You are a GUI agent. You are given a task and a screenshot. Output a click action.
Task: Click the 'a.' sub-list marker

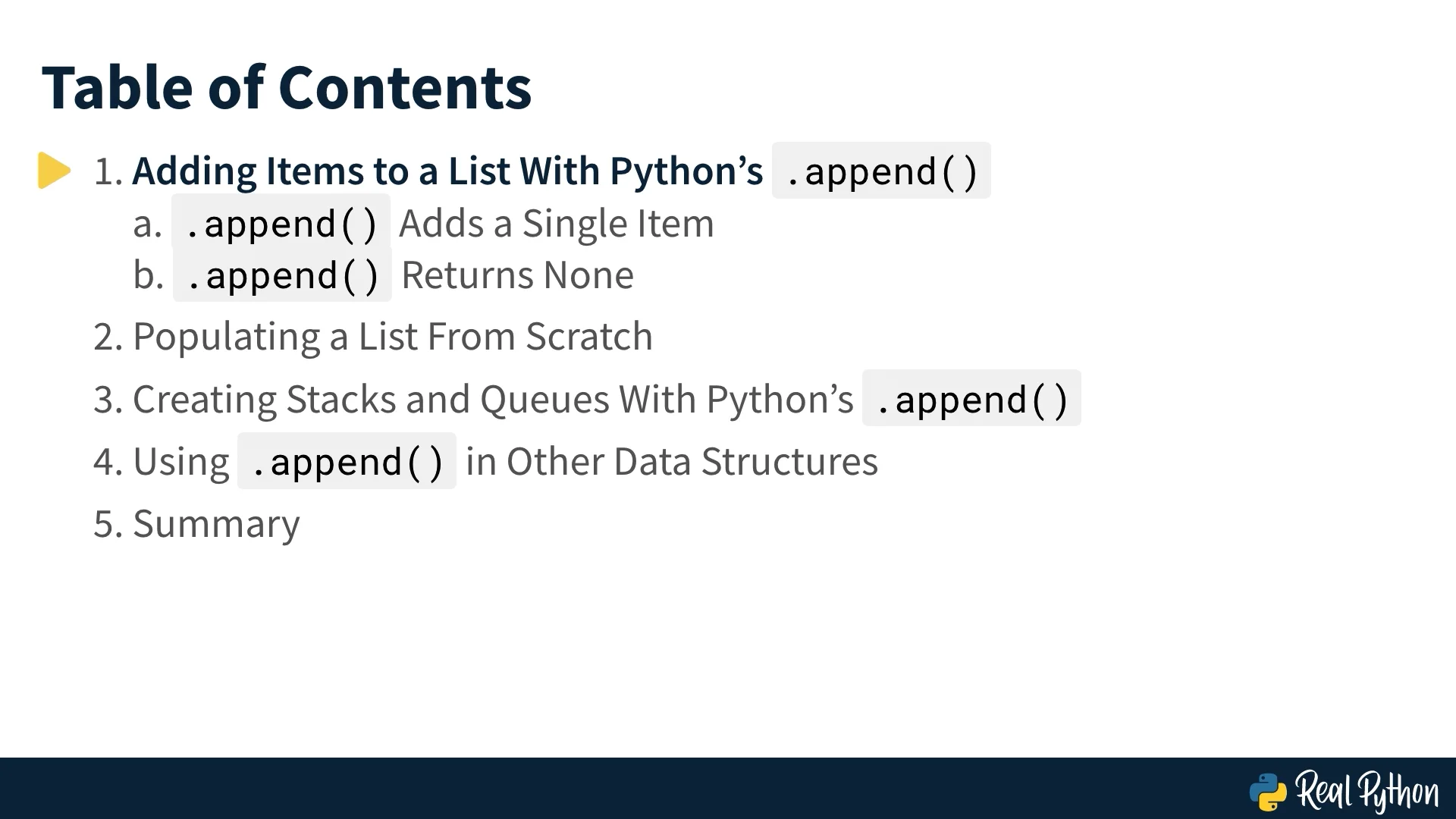point(147,224)
